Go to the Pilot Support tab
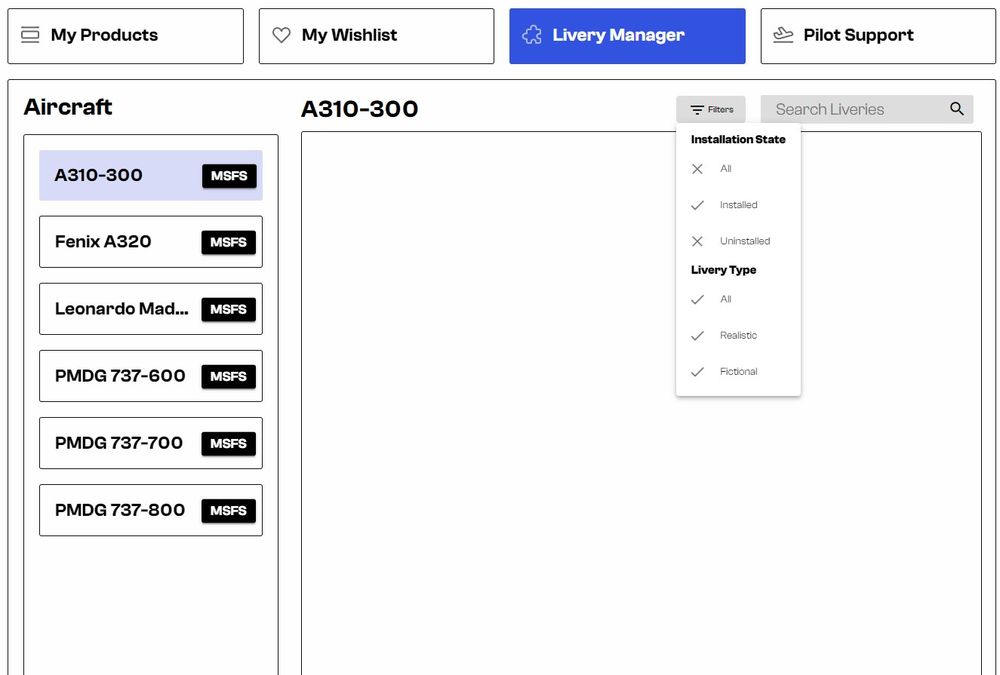 click(878, 36)
